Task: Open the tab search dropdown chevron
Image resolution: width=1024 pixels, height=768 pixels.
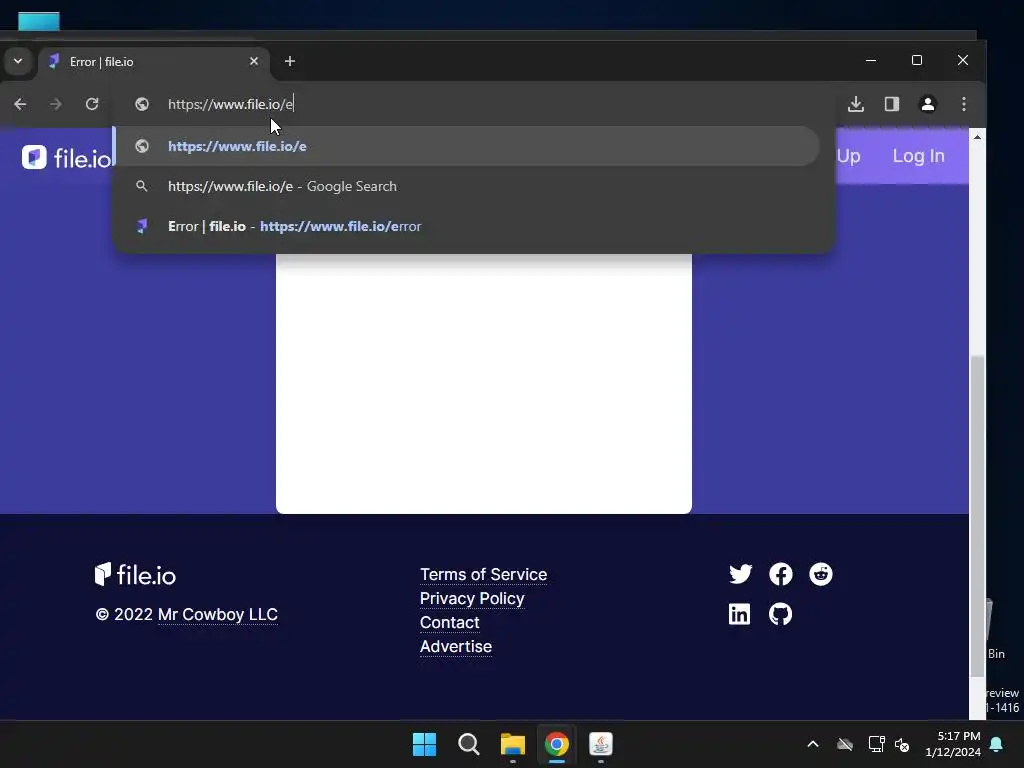Action: pyautogui.click(x=18, y=61)
